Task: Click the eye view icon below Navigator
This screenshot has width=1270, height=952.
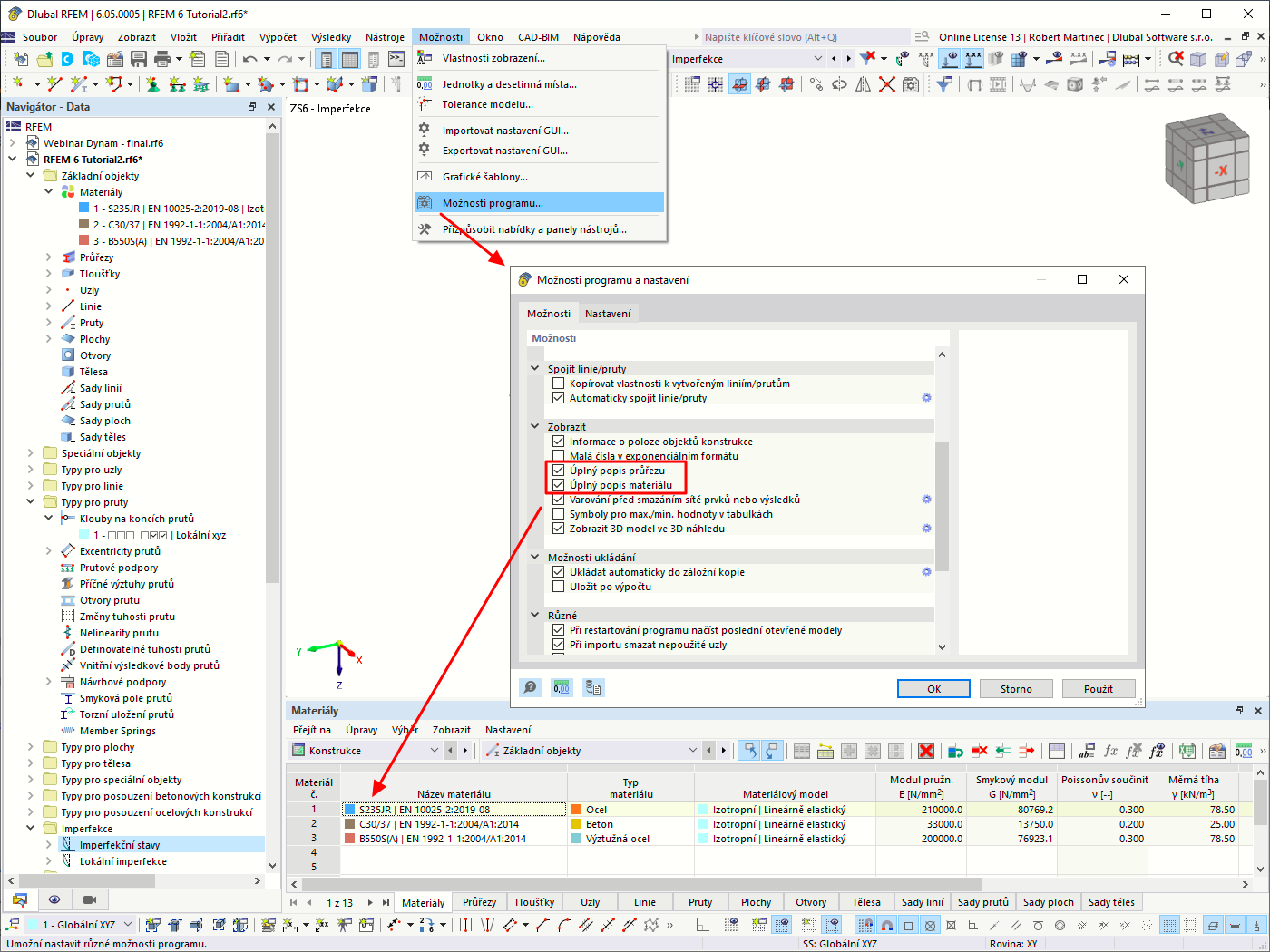Action: pos(54,899)
